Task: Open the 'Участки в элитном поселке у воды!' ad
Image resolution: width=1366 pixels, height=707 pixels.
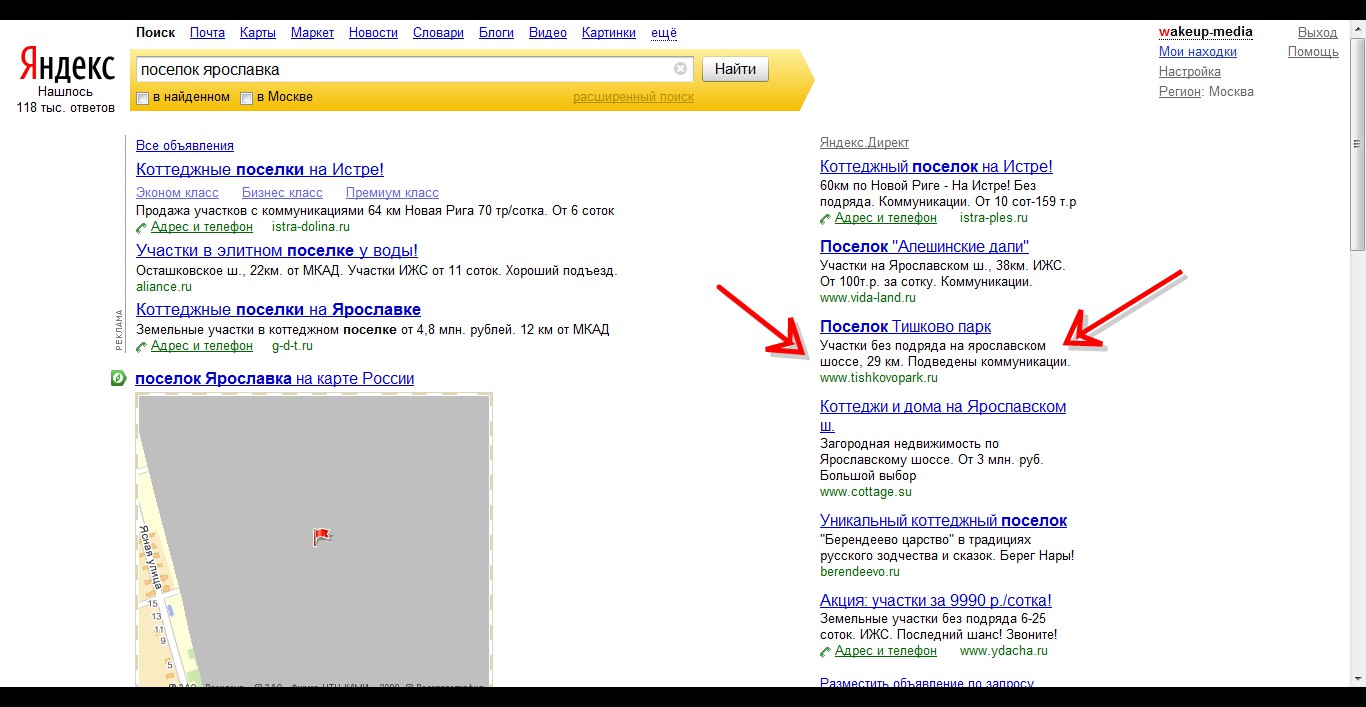Action: coord(277,250)
